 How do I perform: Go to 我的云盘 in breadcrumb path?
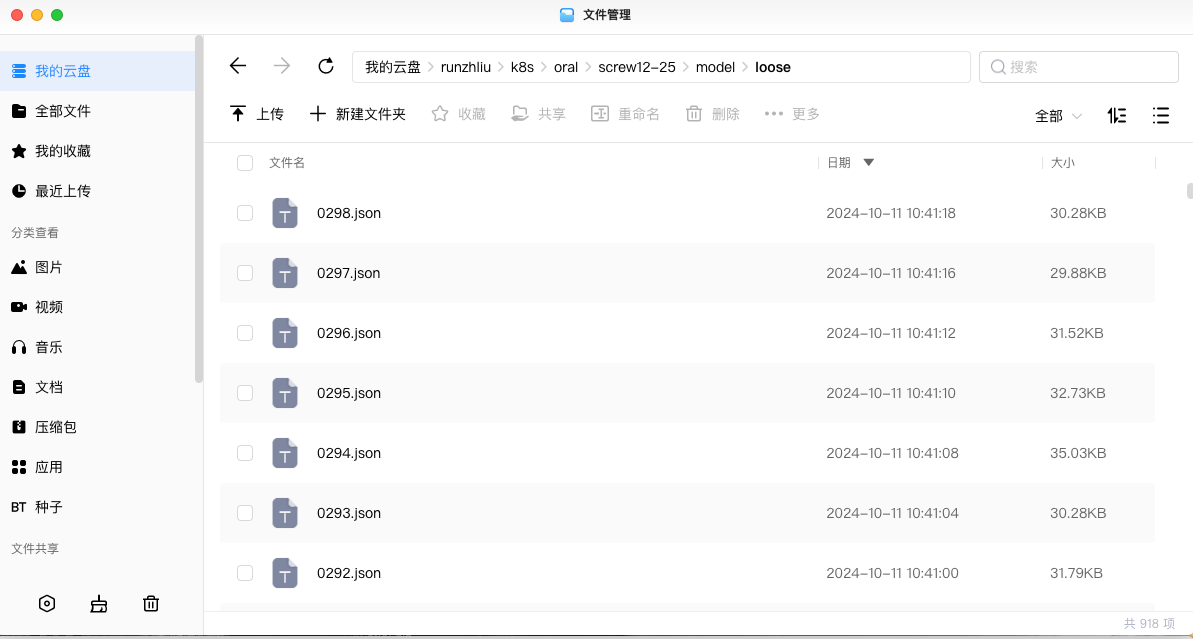[x=393, y=67]
